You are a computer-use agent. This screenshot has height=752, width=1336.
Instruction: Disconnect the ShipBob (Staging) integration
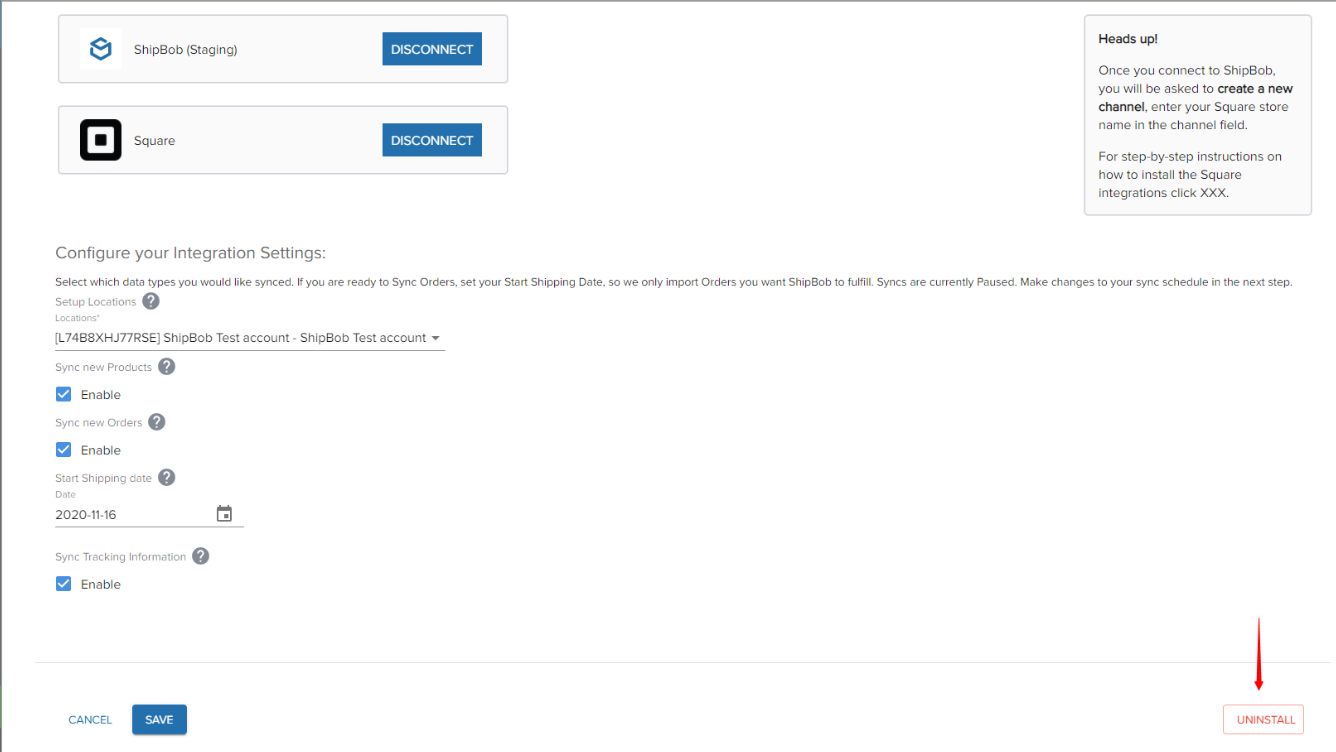[432, 49]
